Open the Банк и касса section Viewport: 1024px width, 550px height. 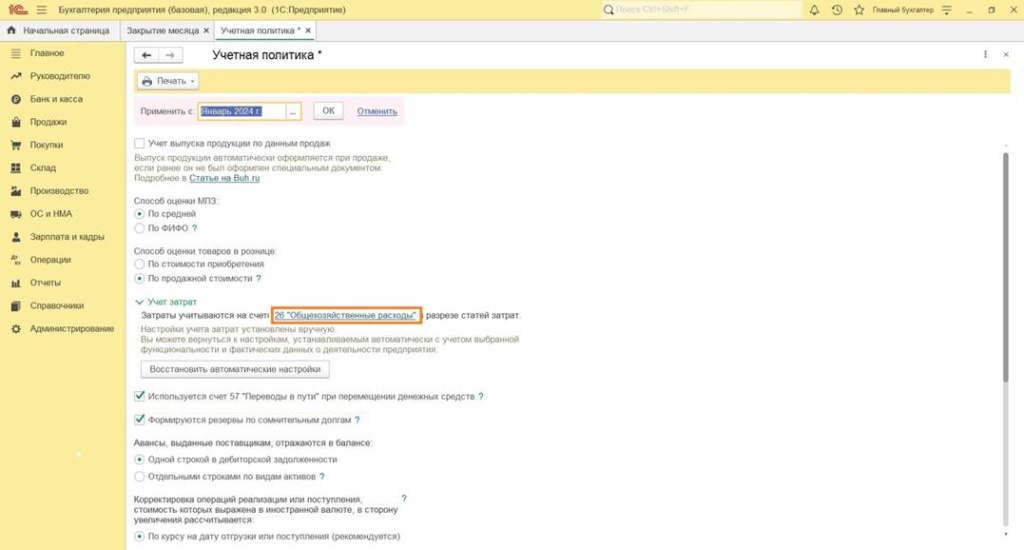pyautogui.click(x=56, y=99)
